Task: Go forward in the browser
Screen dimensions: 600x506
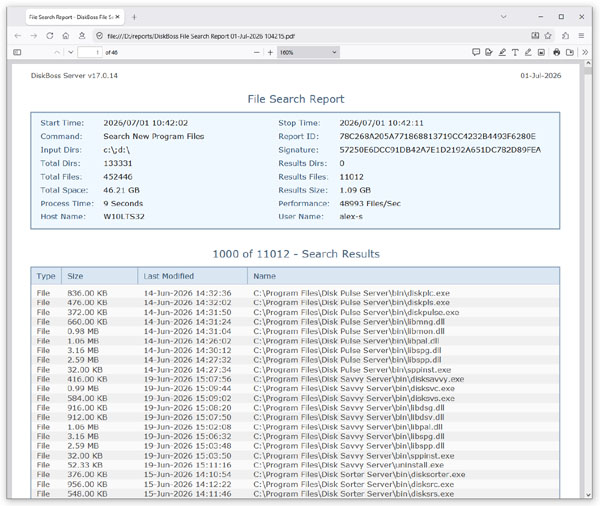Action: click(x=34, y=36)
